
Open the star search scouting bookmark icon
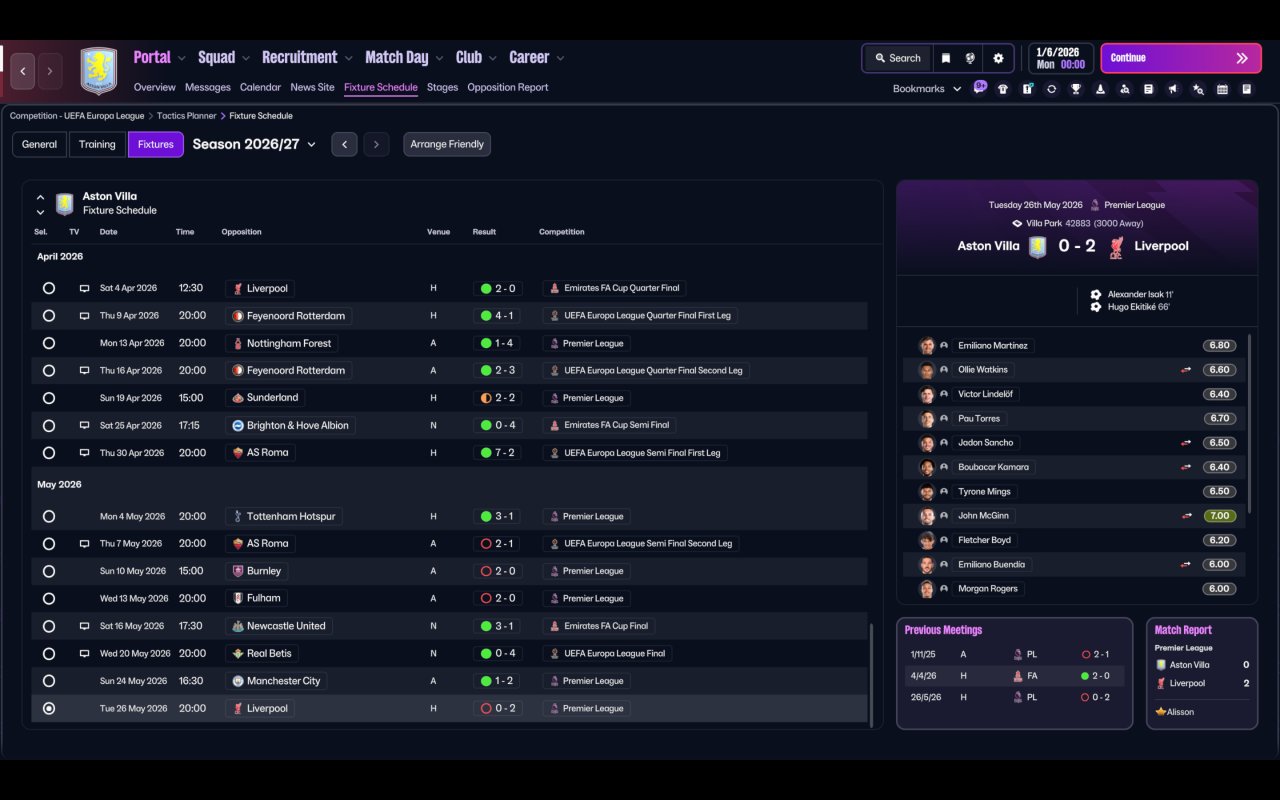[1198, 89]
